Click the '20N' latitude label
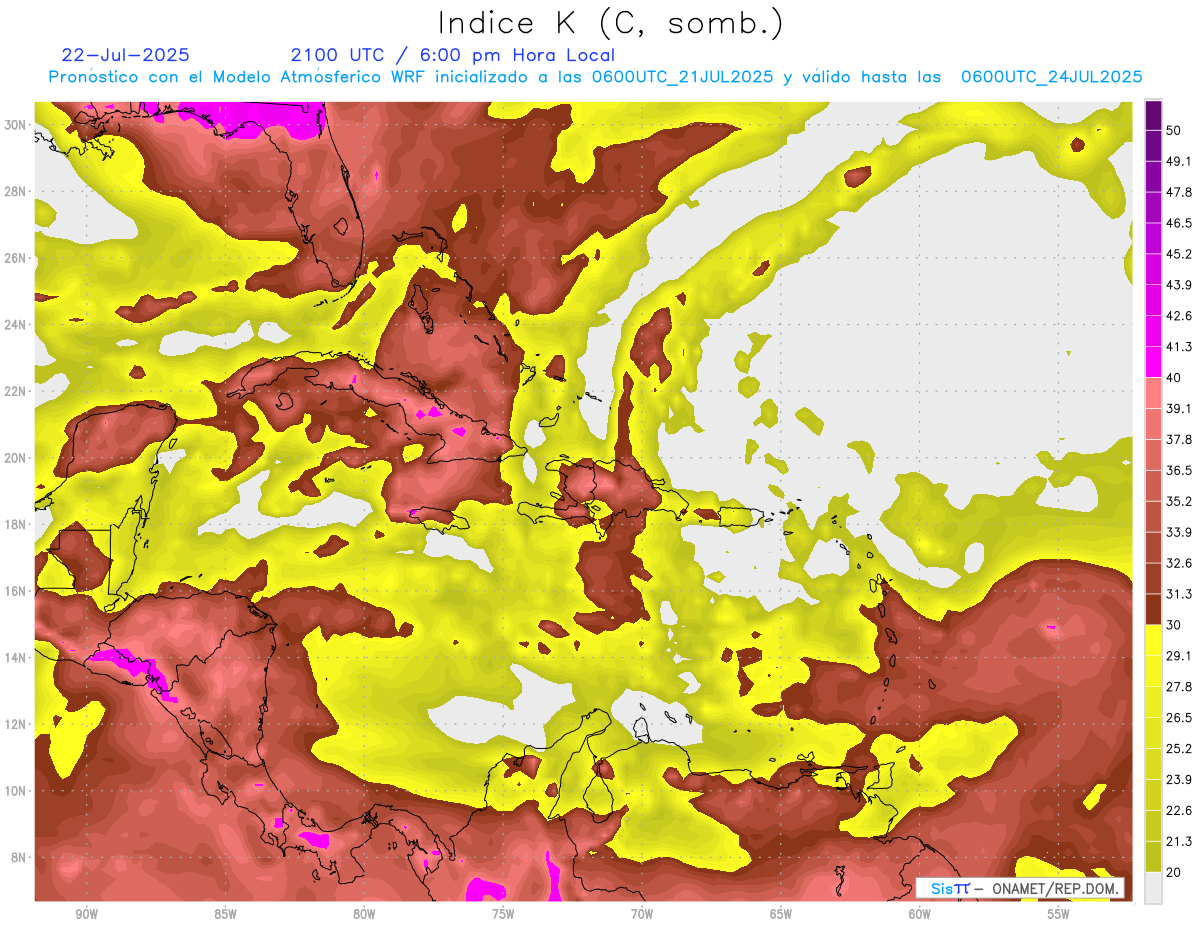The height and width of the screenshot is (927, 1200). 15,458
